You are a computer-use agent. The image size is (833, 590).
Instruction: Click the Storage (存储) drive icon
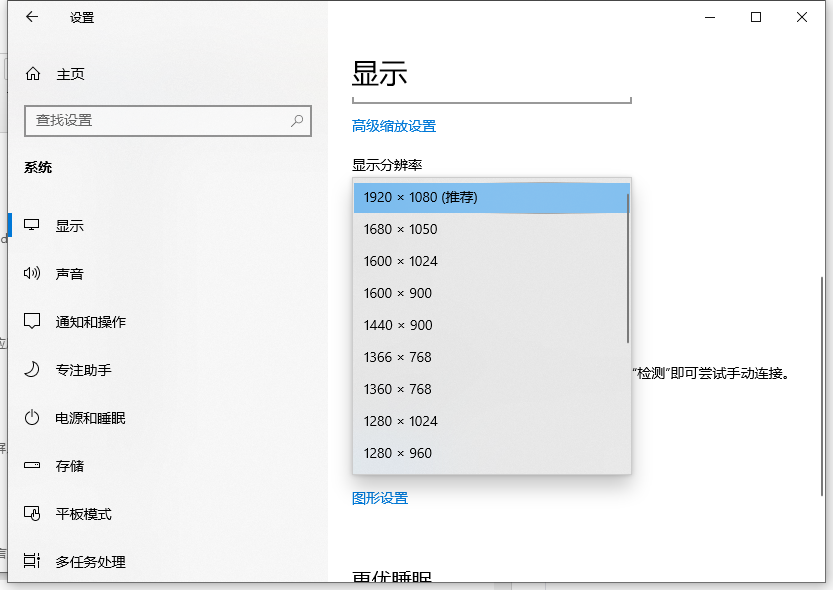coord(32,466)
